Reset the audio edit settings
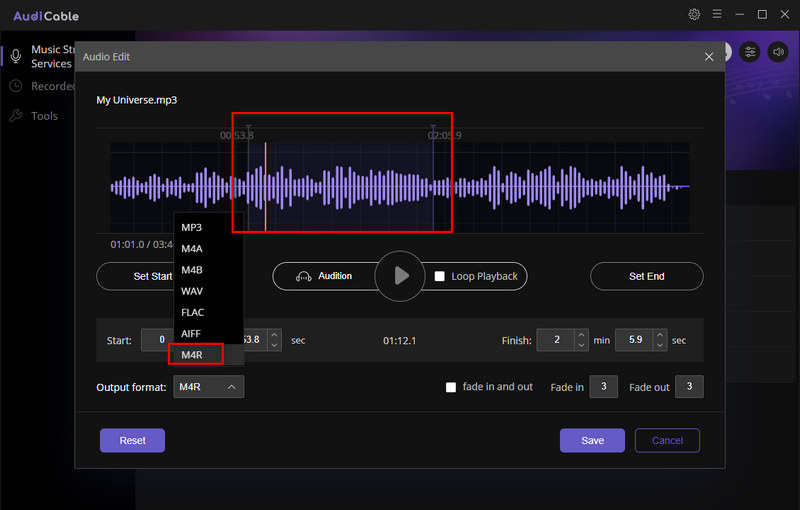 point(132,440)
